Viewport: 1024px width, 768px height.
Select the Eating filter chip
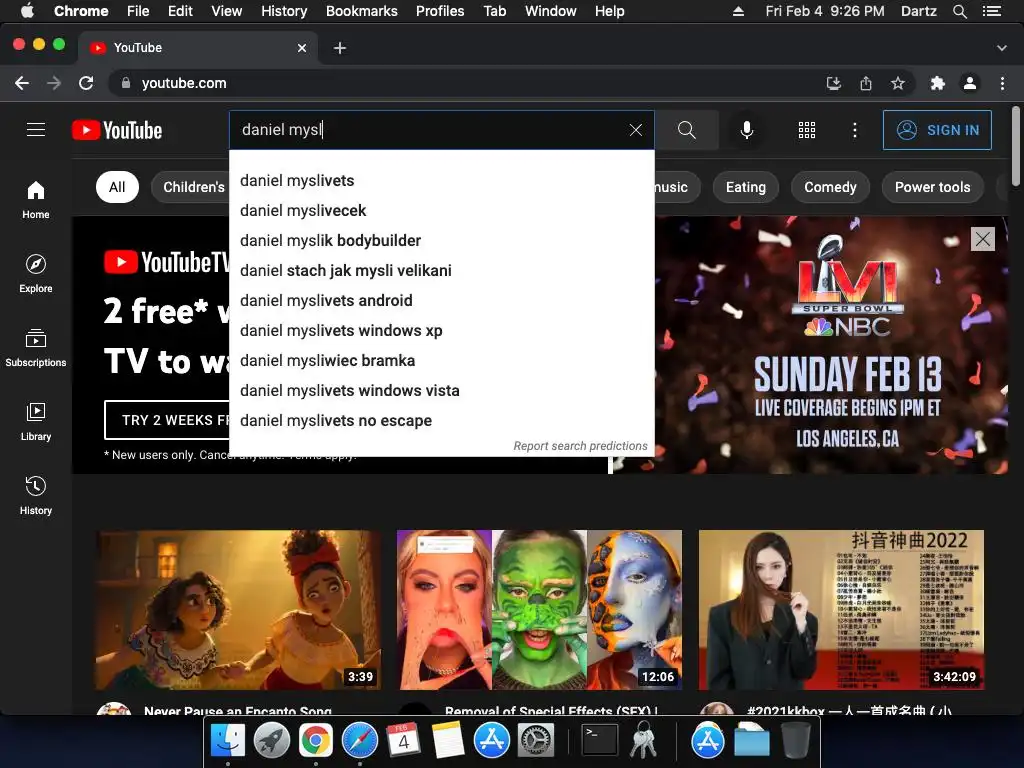coord(745,187)
